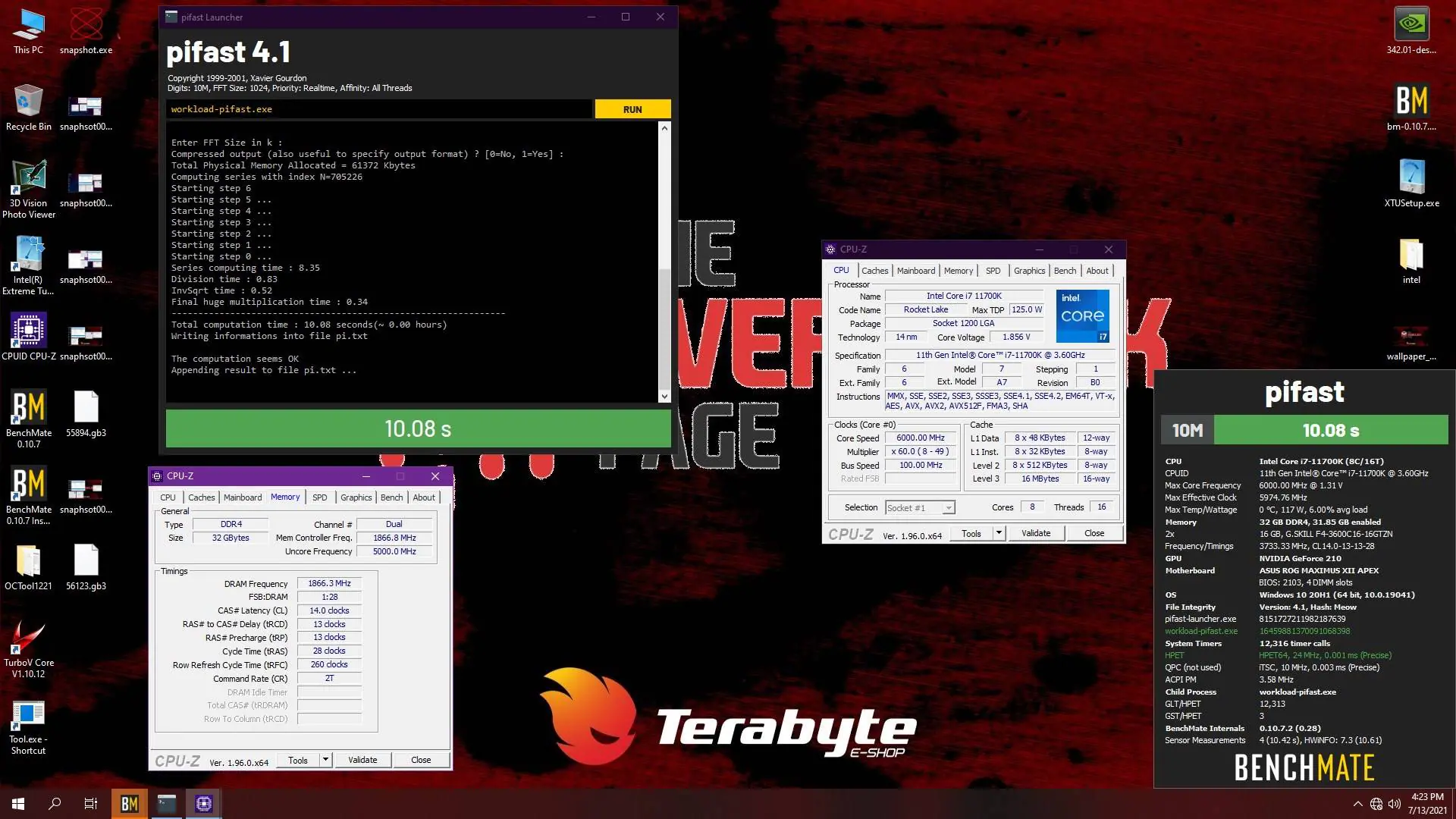Launch CPUID CPU-Z desktop shortcut
Screen dimensions: 1456x819
click(28, 337)
